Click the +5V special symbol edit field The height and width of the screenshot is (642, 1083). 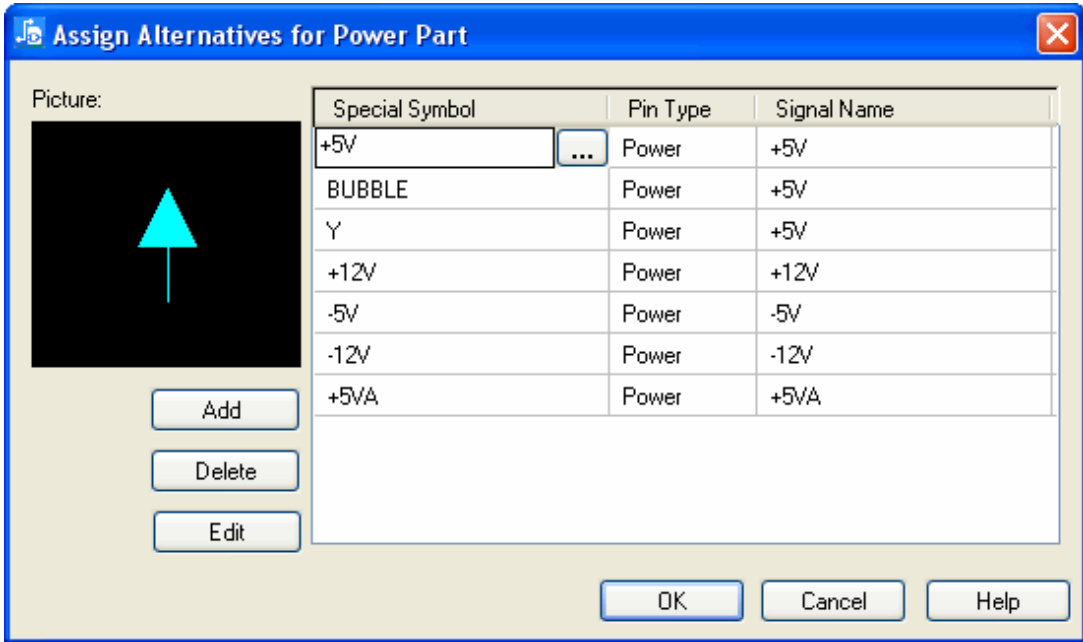click(x=434, y=148)
